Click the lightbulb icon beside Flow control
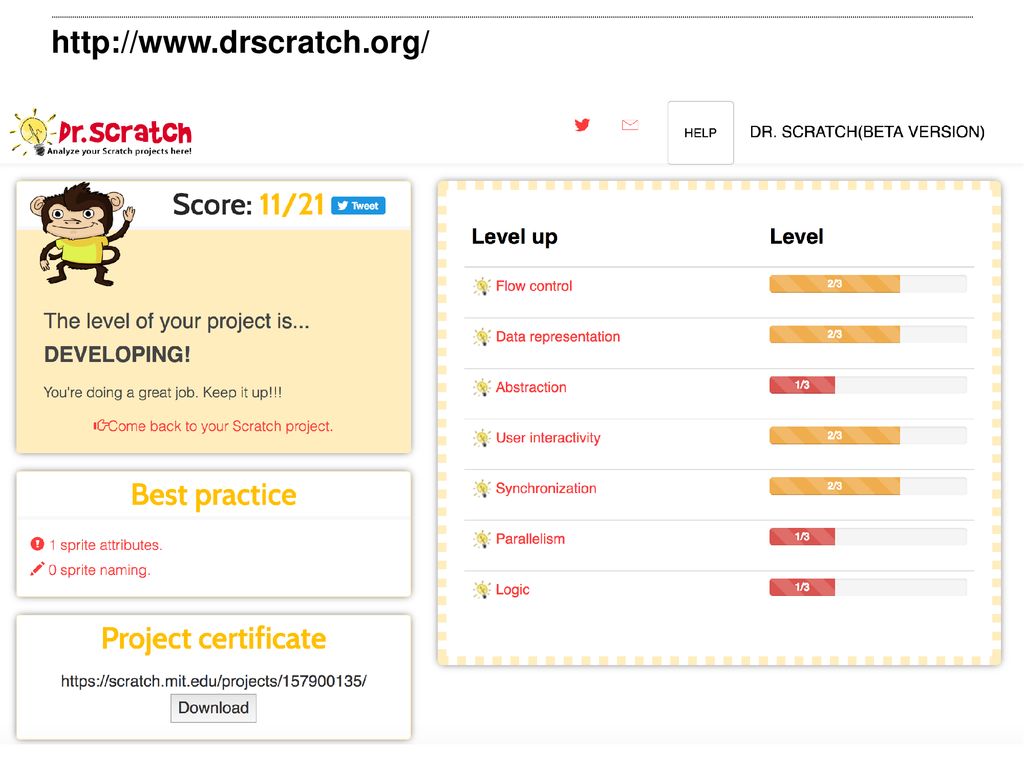This screenshot has width=1024, height=768. pyautogui.click(x=482, y=286)
